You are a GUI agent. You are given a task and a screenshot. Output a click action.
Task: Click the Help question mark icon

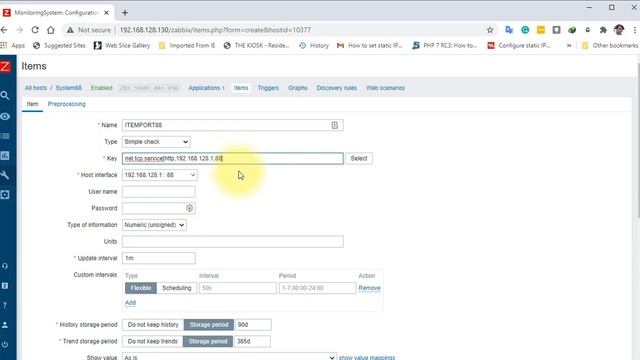(5, 305)
